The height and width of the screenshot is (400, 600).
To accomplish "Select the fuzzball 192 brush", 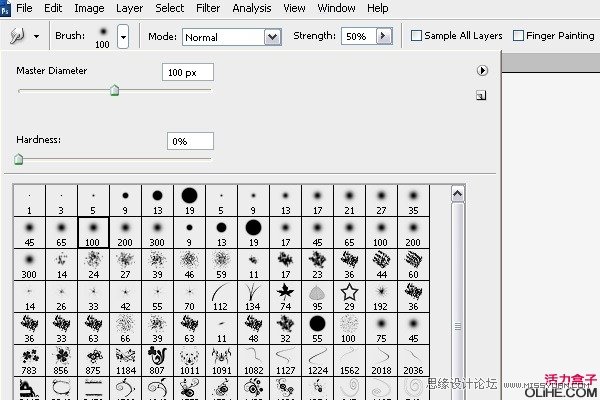I will click(x=381, y=297).
